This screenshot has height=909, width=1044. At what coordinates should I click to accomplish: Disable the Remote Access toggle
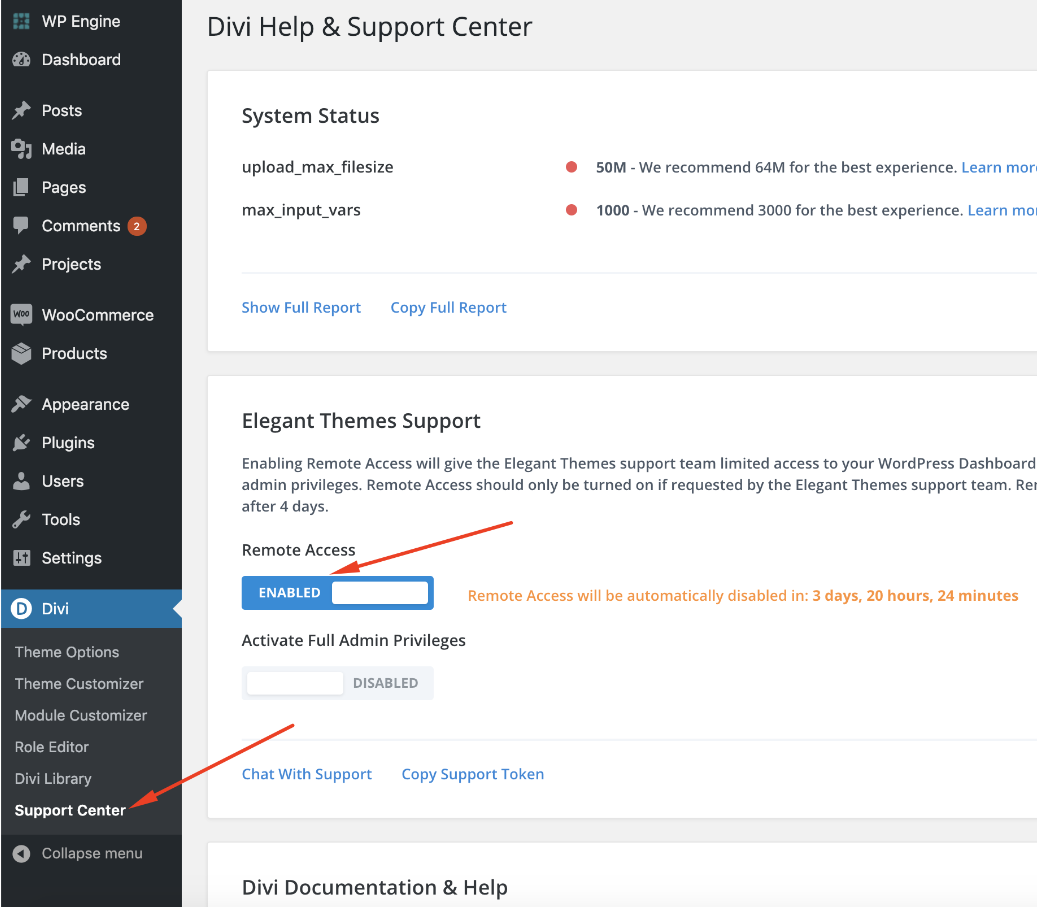coord(337,592)
